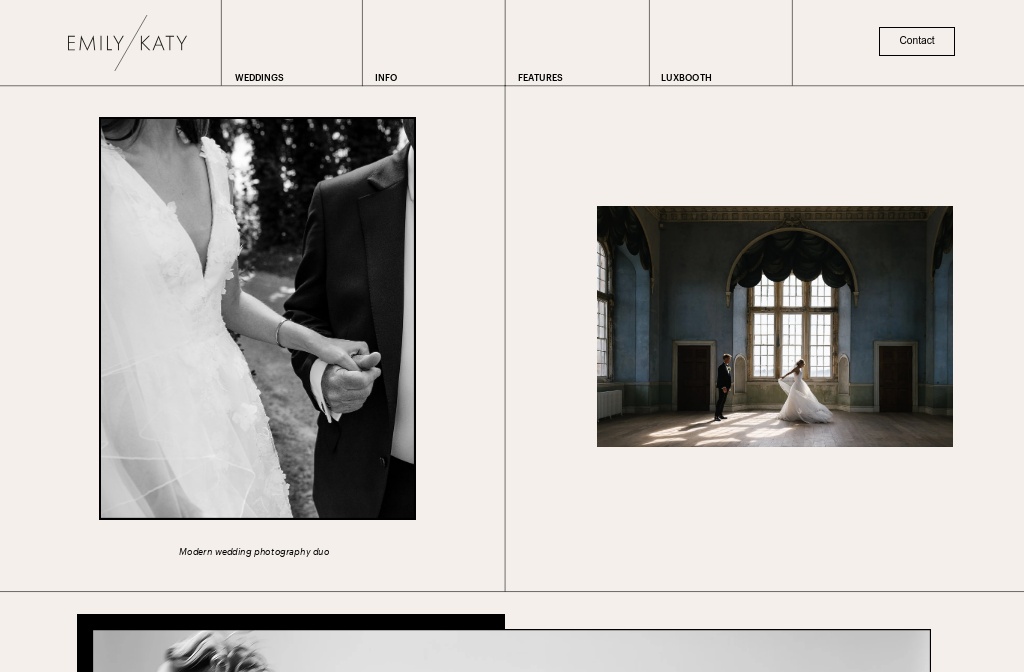This screenshot has width=1024, height=672.
Task: Click the twirling bride in the ballroom photo
Action: click(x=803, y=394)
